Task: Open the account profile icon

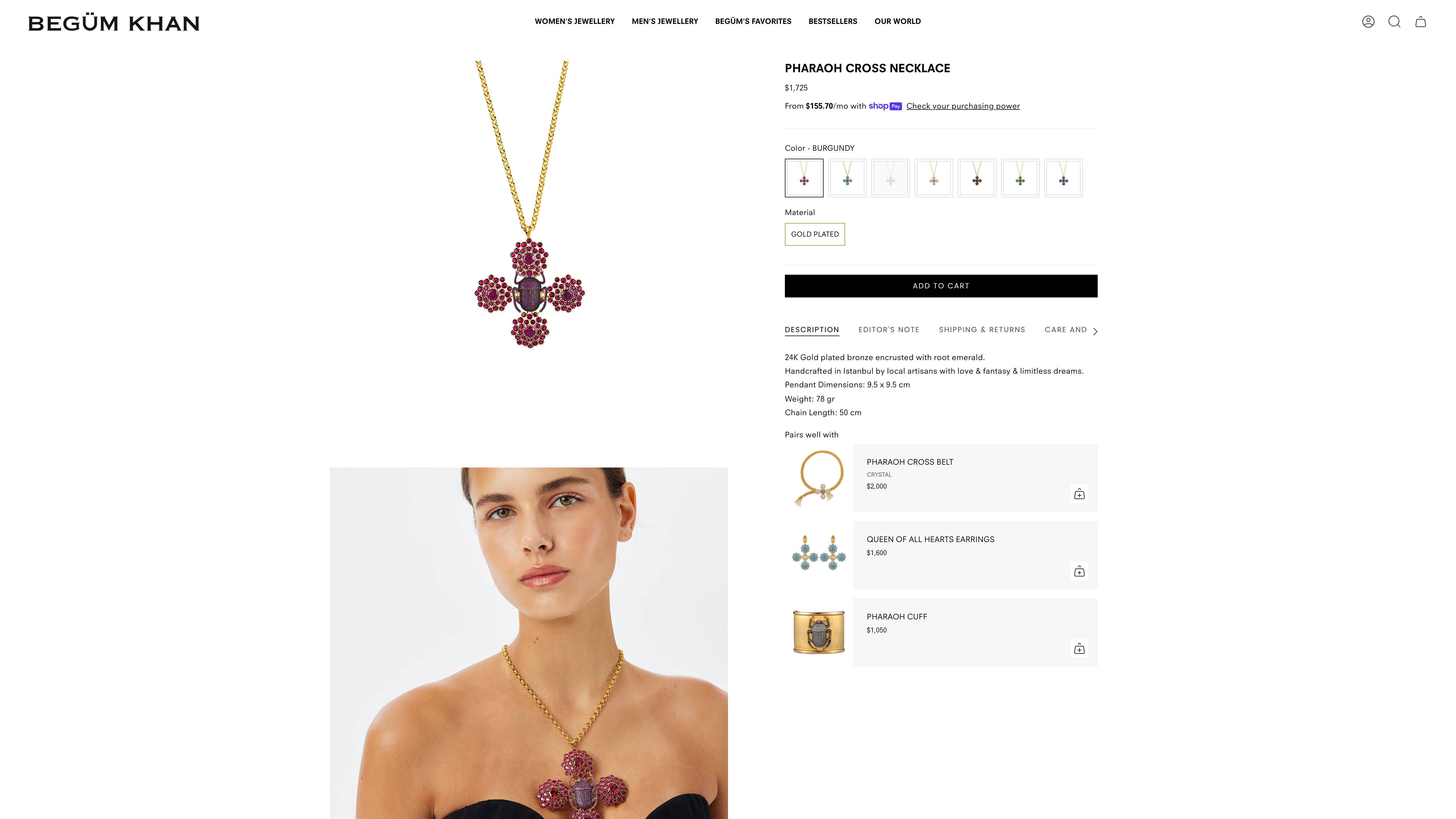Action: [x=1368, y=22]
